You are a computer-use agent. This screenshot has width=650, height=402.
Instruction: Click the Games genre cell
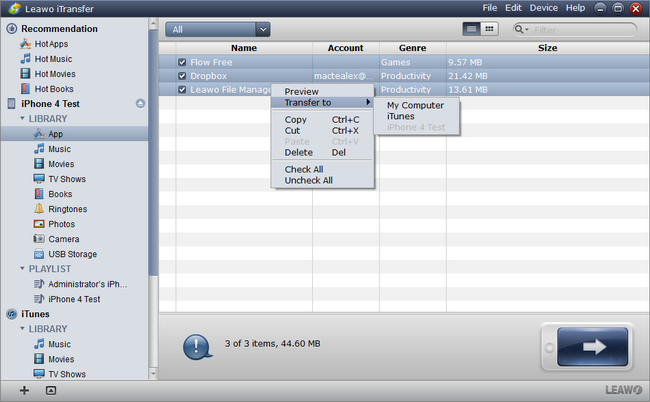click(395, 62)
